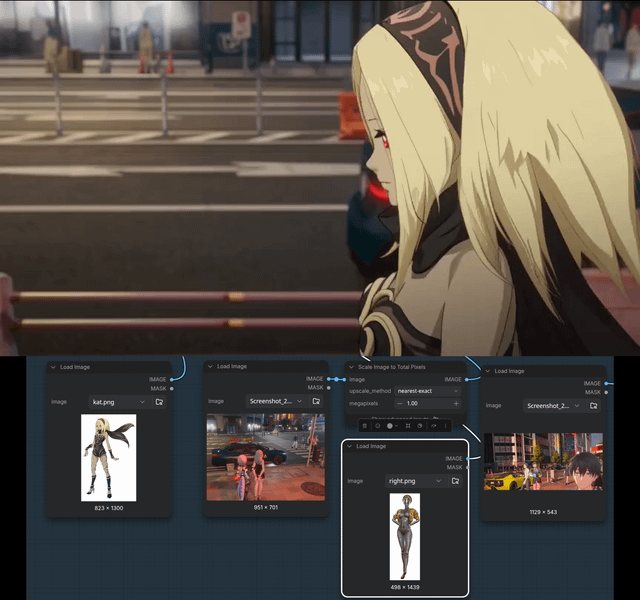Open the file browser for right.png node

tap(456, 481)
